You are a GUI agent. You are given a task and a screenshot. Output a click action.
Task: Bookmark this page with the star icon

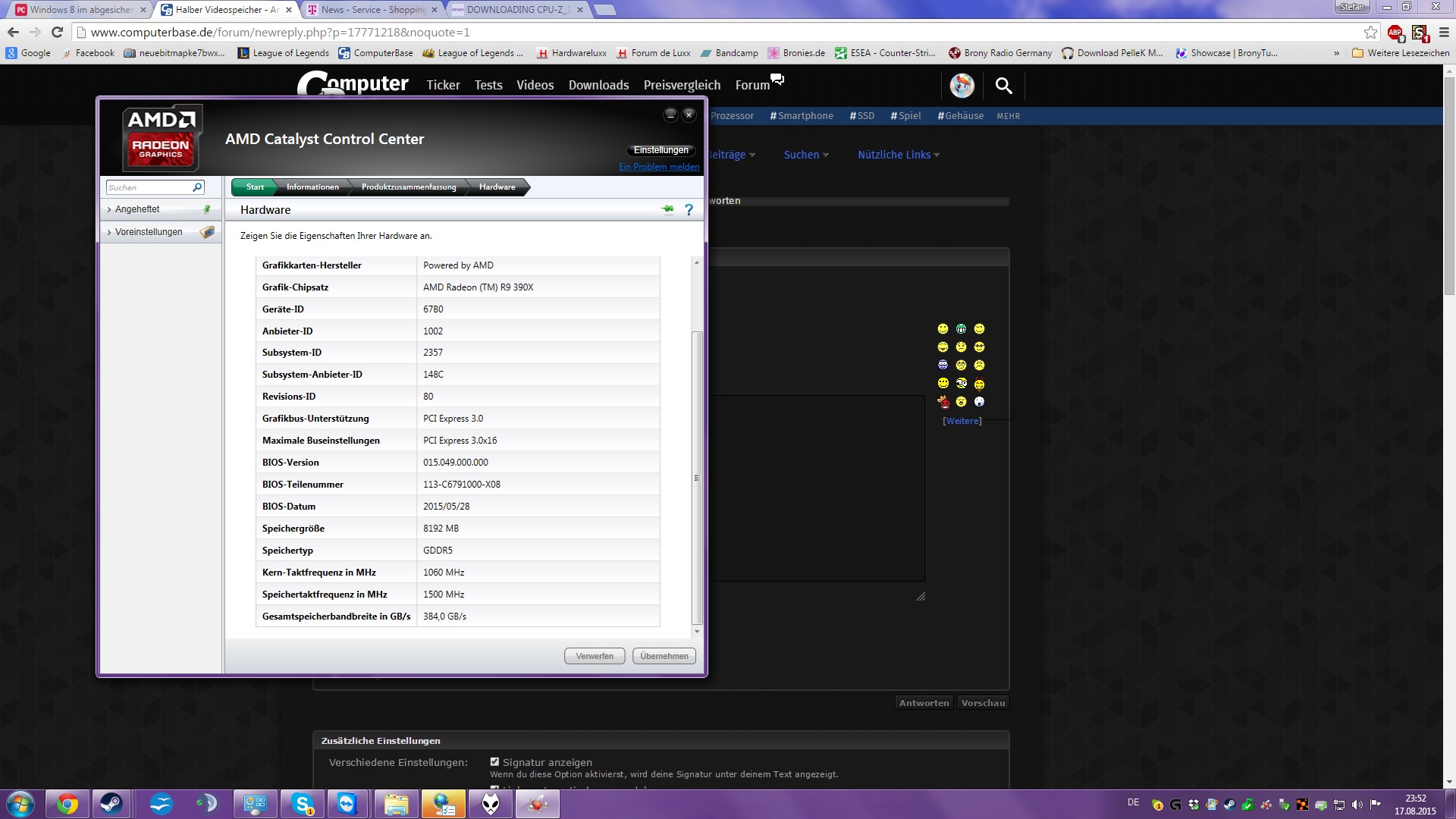pyautogui.click(x=1370, y=32)
